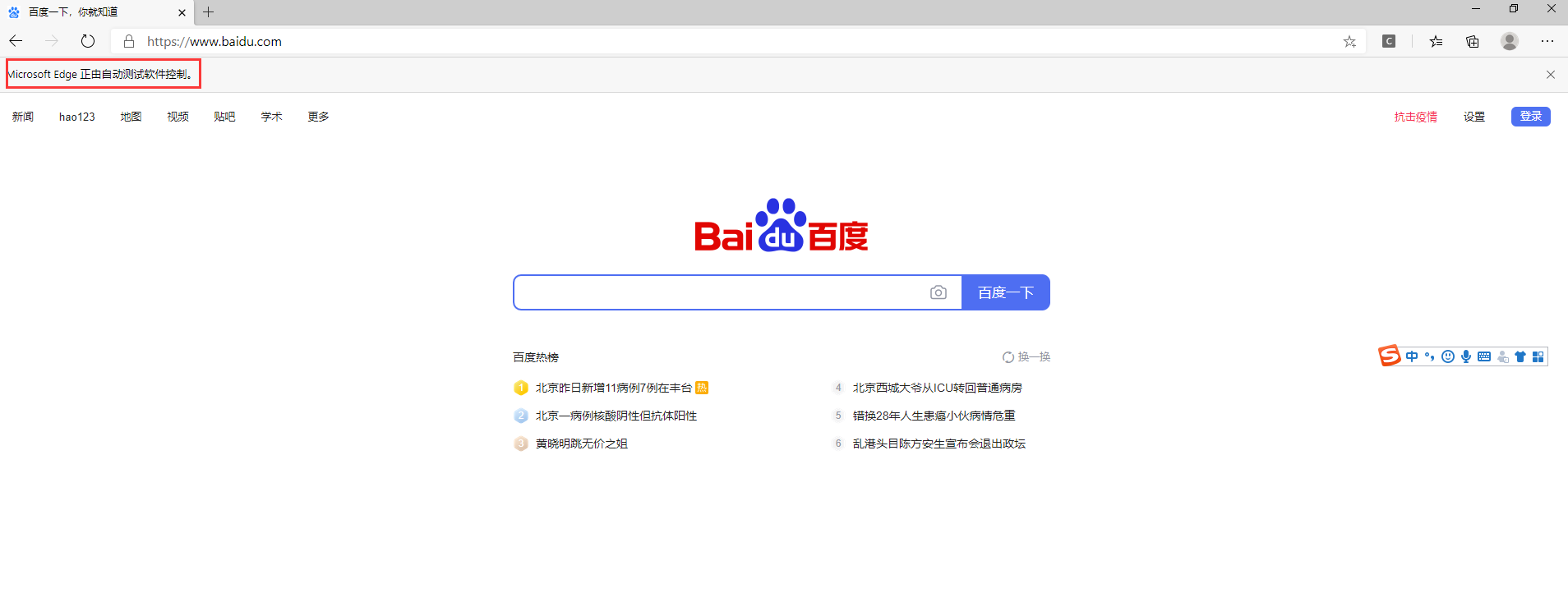Open the Favorites list icon
This screenshot has width=1568, height=616.
pyautogui.click(x=1436, y=41)
